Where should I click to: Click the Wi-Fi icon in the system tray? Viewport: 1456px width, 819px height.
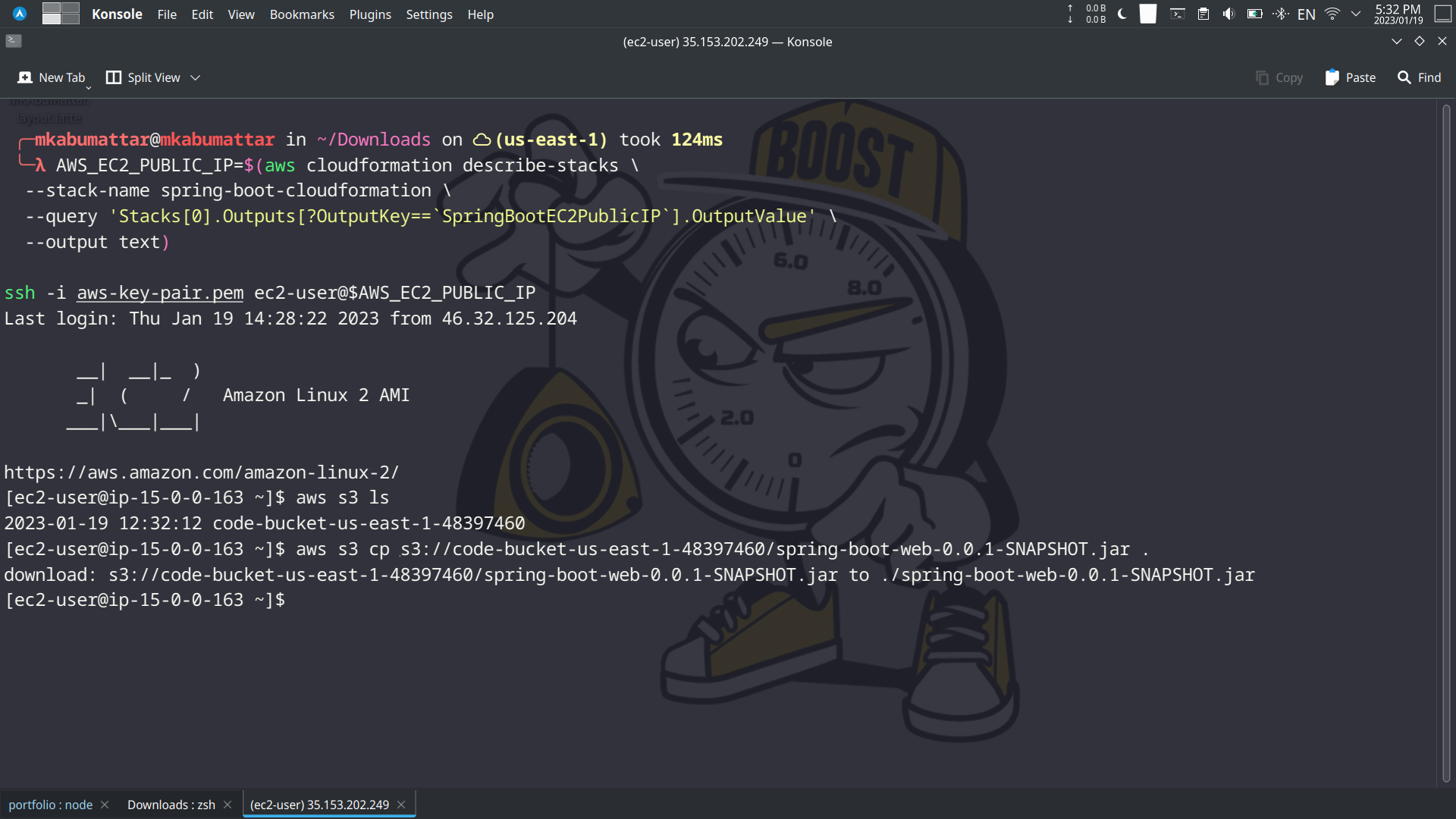1331,14
